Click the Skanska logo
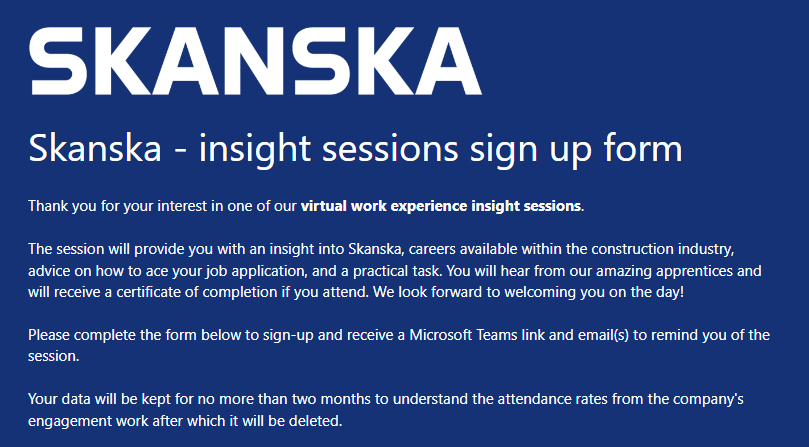This screenshot has width=809, height=447. coord(255,61)
